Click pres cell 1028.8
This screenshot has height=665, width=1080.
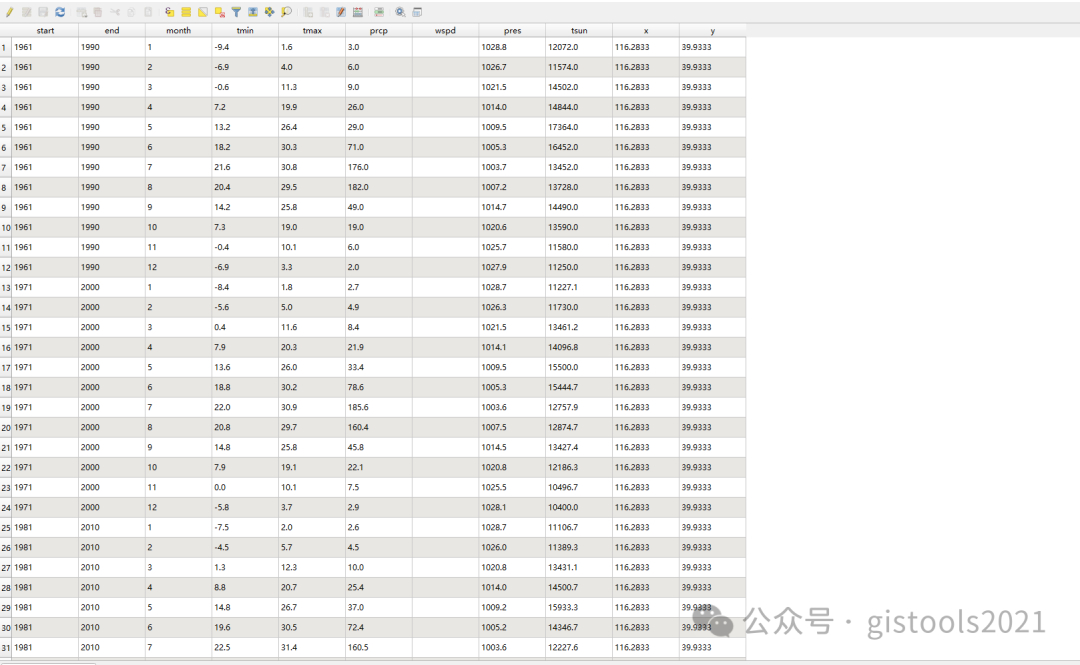pyautogui.click(x=512, y=47)
